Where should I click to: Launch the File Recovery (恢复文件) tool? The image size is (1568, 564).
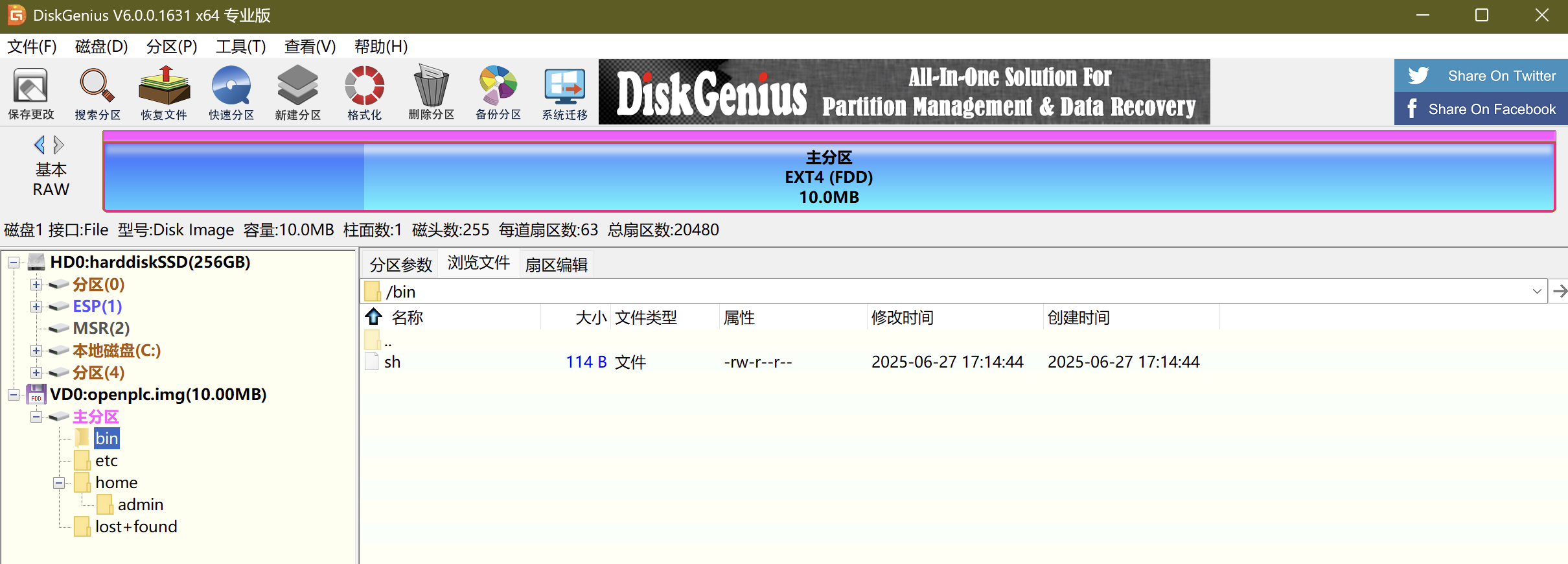[x=164, y=93]
